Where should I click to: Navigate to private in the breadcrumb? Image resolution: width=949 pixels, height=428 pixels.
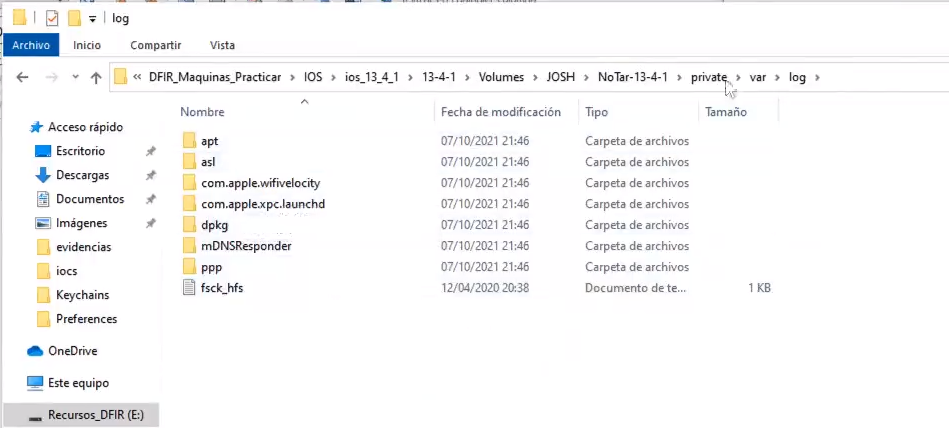point(709,77)
